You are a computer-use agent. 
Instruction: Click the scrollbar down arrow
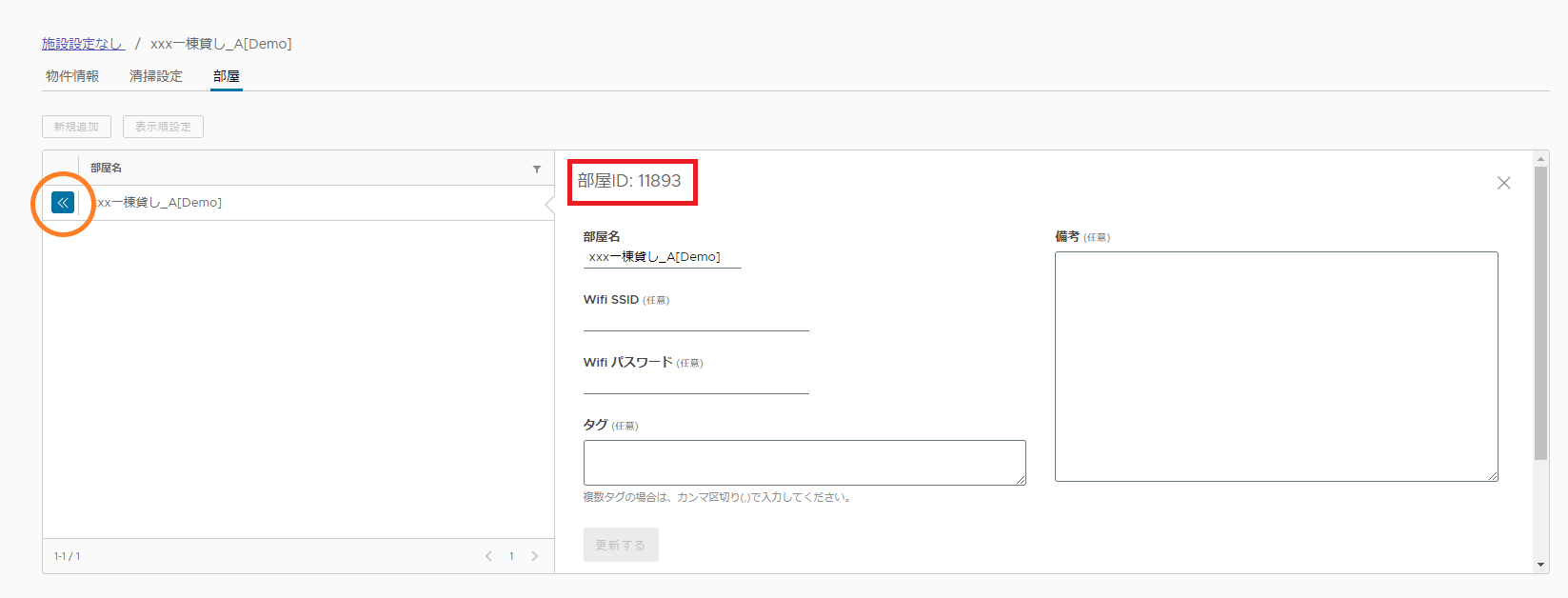click(x=1540, y=565)
